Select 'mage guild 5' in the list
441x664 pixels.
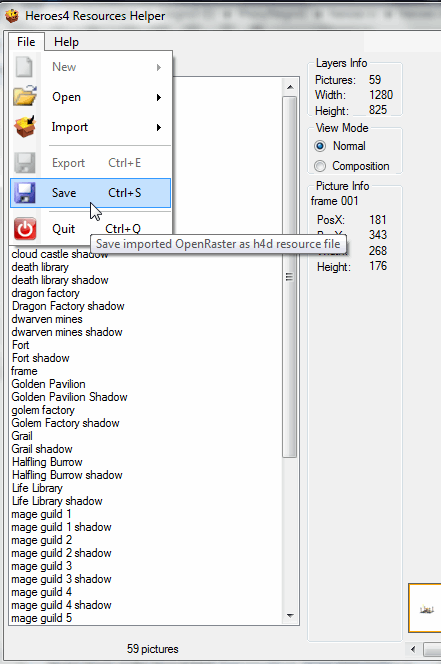point(42,618)
